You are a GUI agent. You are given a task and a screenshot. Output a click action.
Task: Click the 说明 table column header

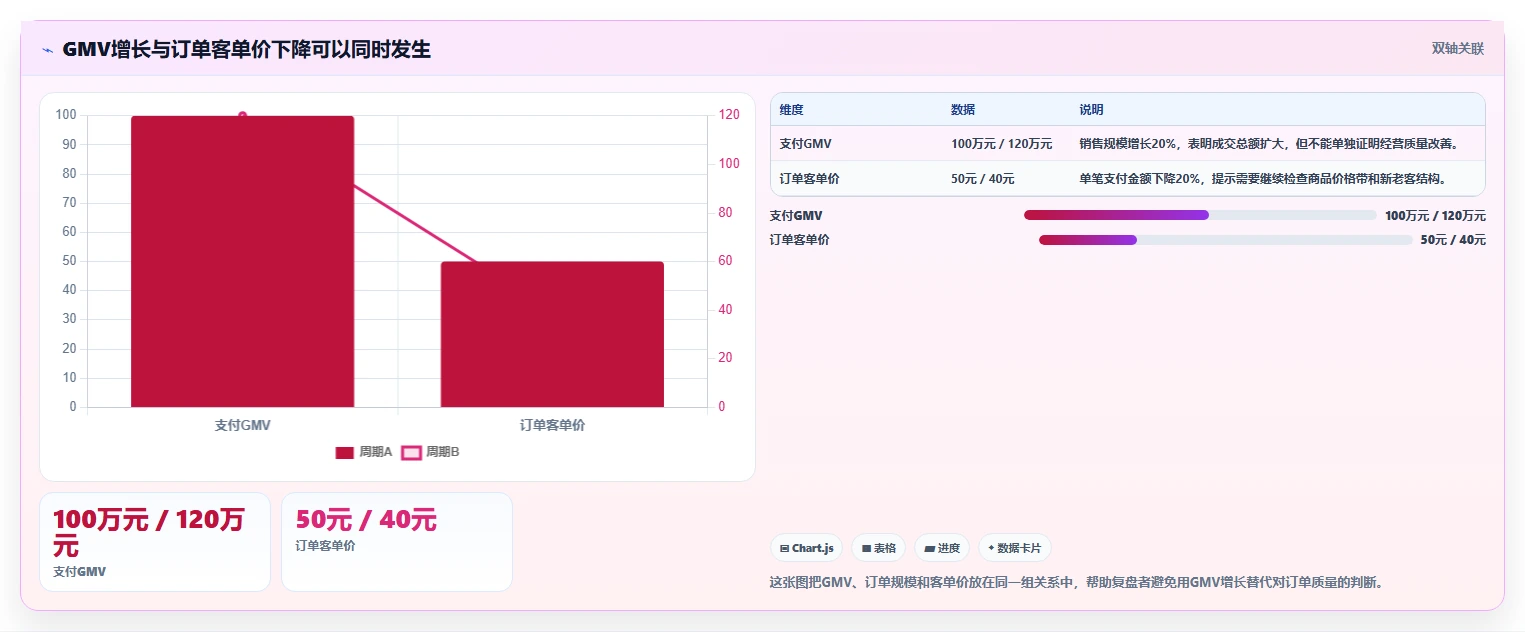(x=1091, y=110)
